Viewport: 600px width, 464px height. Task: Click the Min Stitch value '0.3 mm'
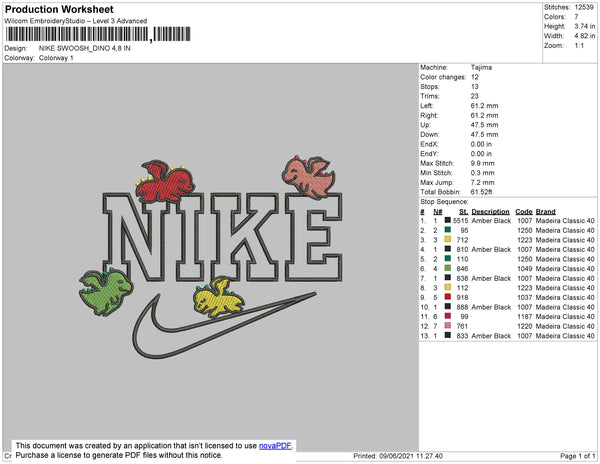click(x=483, y=173)
